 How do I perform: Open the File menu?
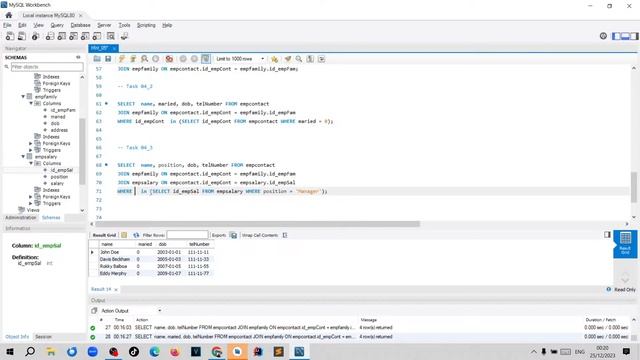tap(7, 25)
